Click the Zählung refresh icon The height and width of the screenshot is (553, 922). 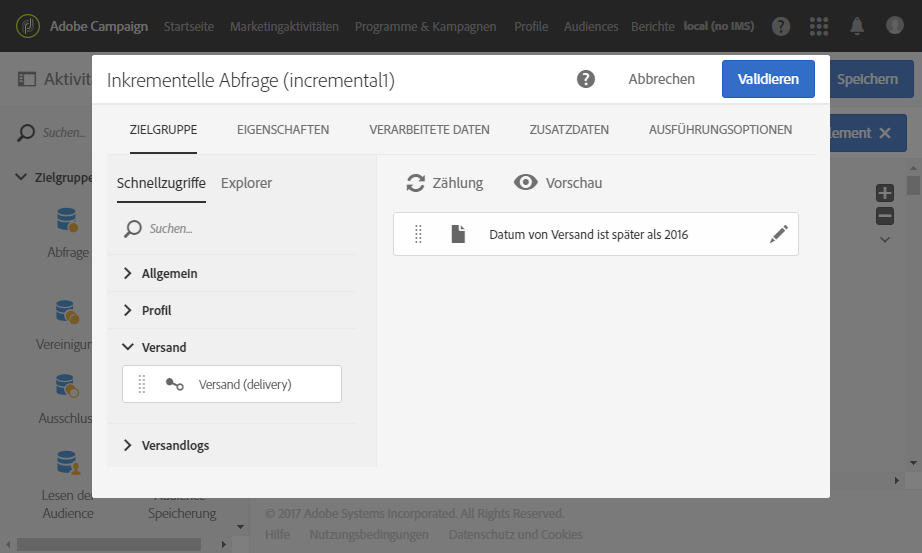click(416, 183)
